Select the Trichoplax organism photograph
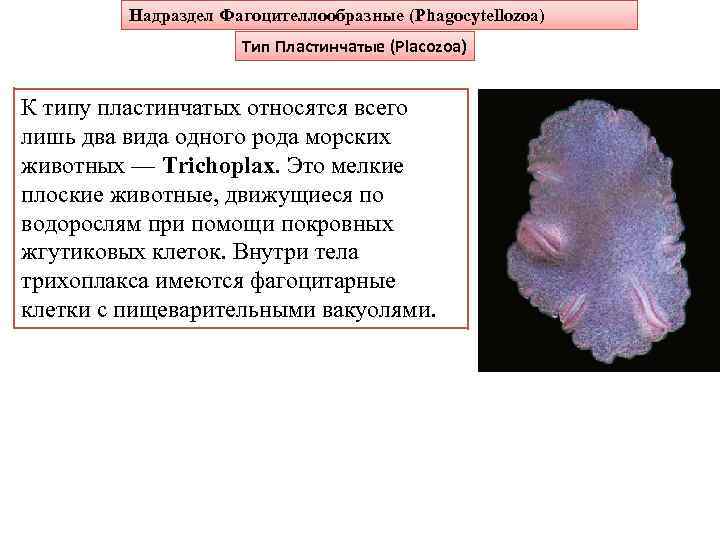Screen dimensions: 720x540 tap(599, 230)
